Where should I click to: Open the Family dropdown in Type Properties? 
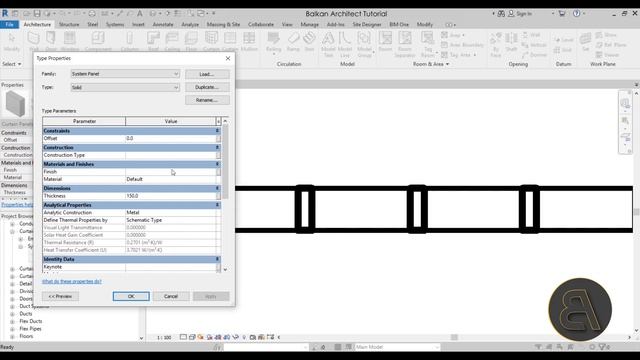coord(125,74)
